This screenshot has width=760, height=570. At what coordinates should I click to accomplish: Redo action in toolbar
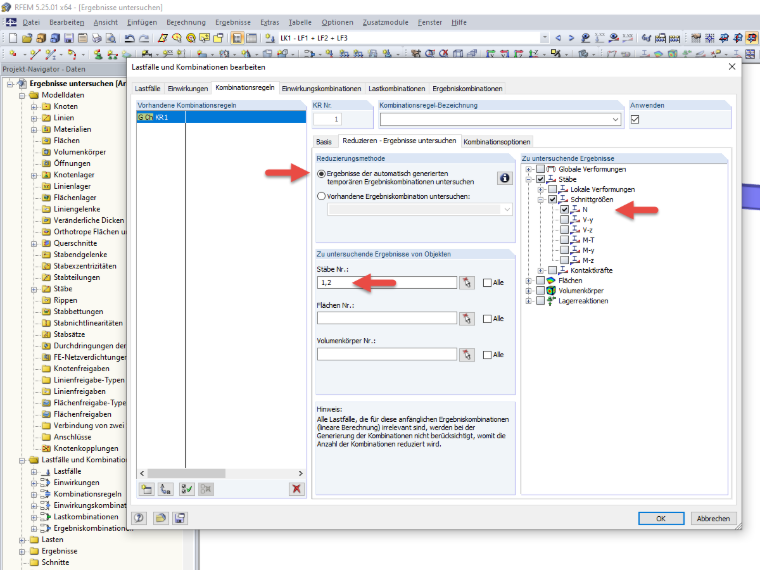pos(144,38)
